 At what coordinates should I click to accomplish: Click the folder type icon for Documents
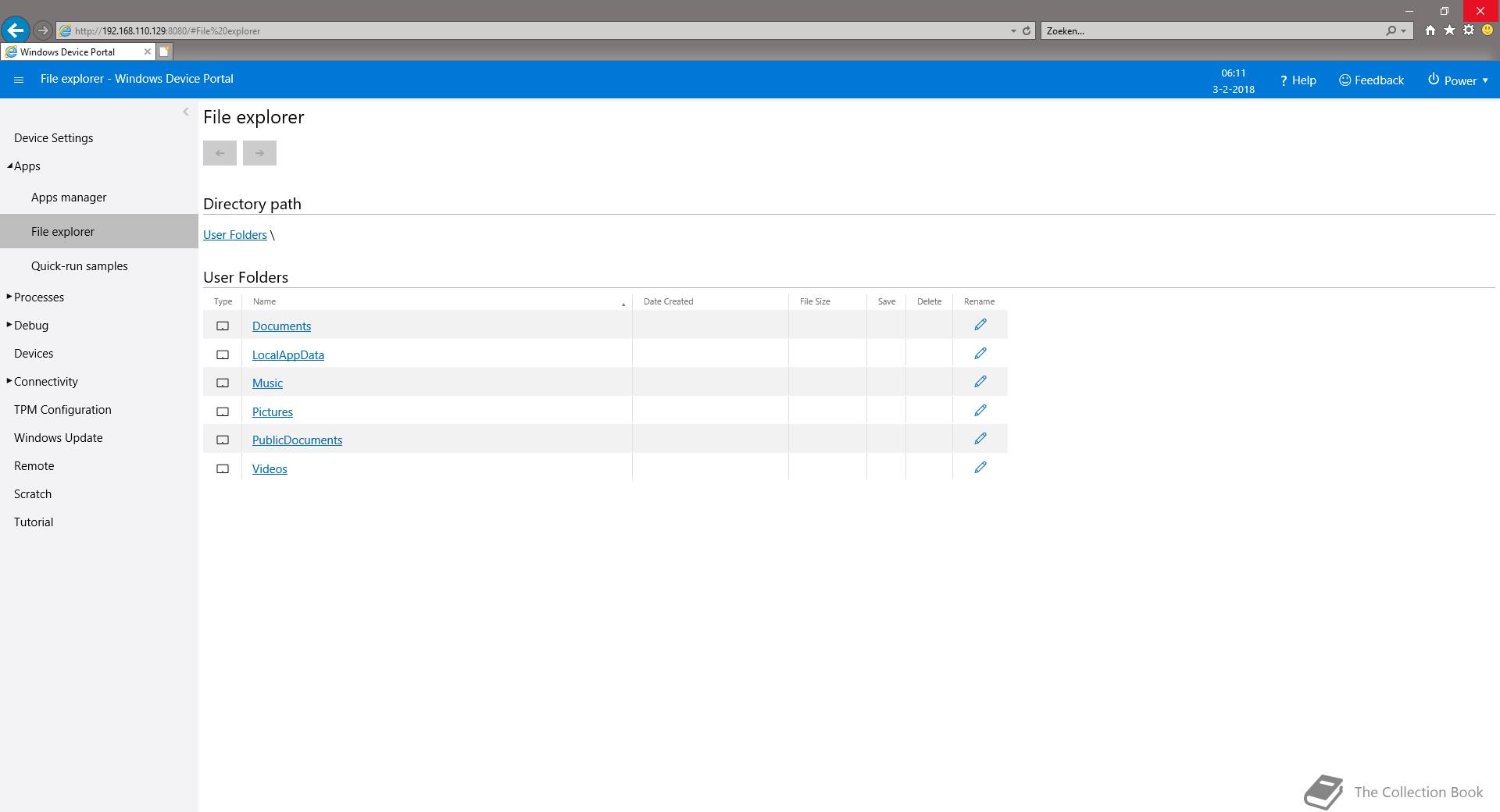pos(223,326)
